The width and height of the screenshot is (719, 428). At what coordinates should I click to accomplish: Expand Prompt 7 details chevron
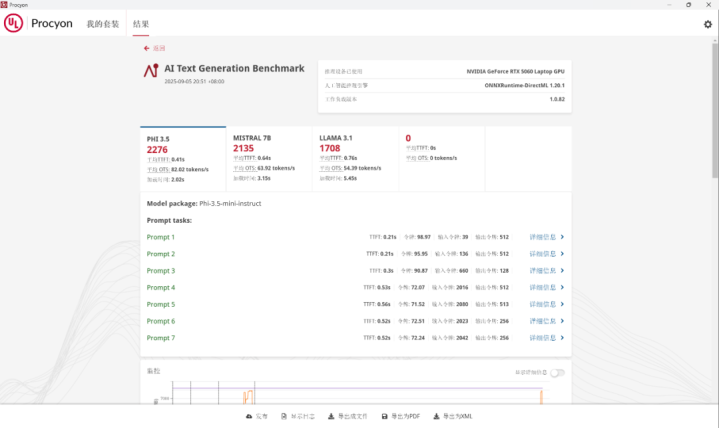[562, 338]
